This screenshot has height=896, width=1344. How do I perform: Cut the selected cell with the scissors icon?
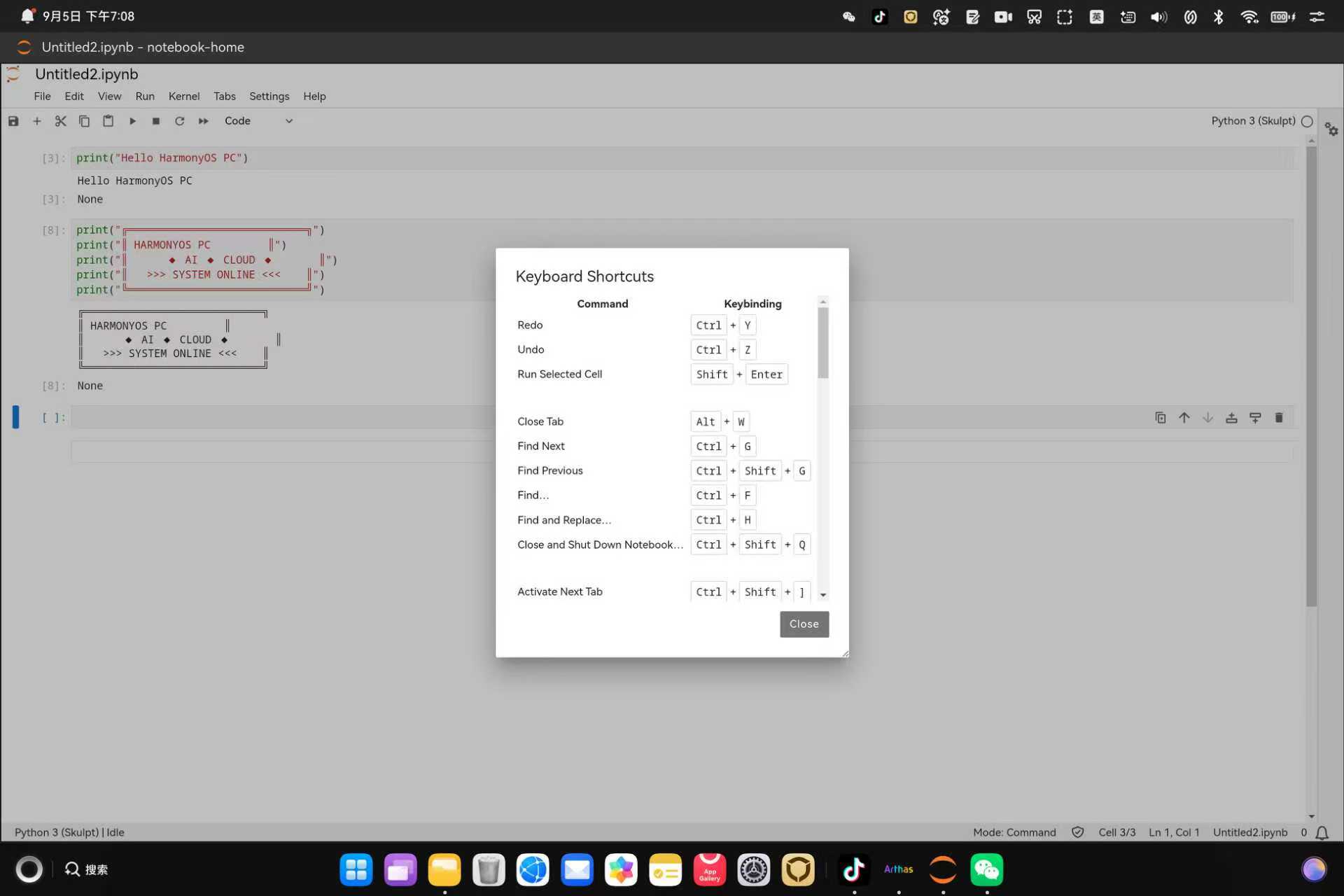[61, 121]
